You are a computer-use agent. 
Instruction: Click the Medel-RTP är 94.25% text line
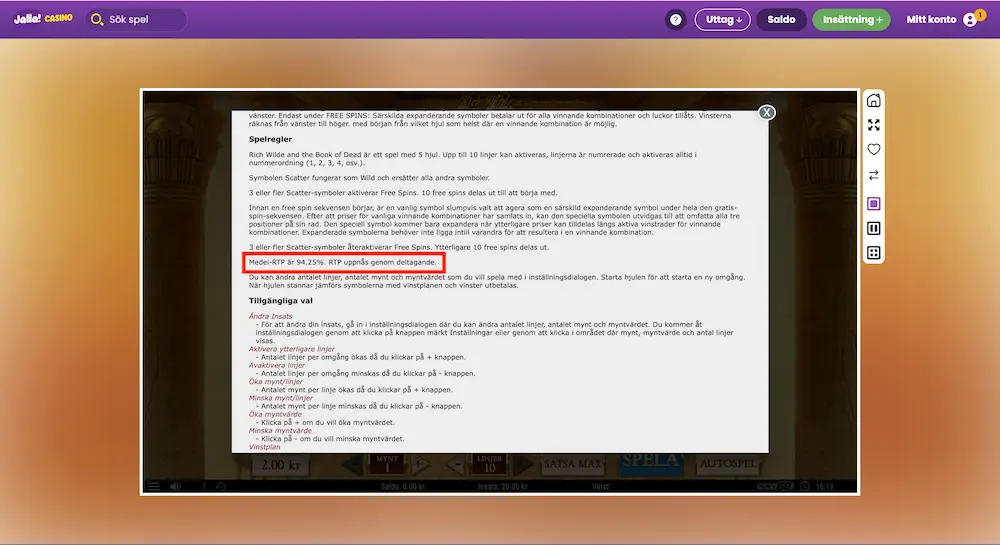pos(343,262)
